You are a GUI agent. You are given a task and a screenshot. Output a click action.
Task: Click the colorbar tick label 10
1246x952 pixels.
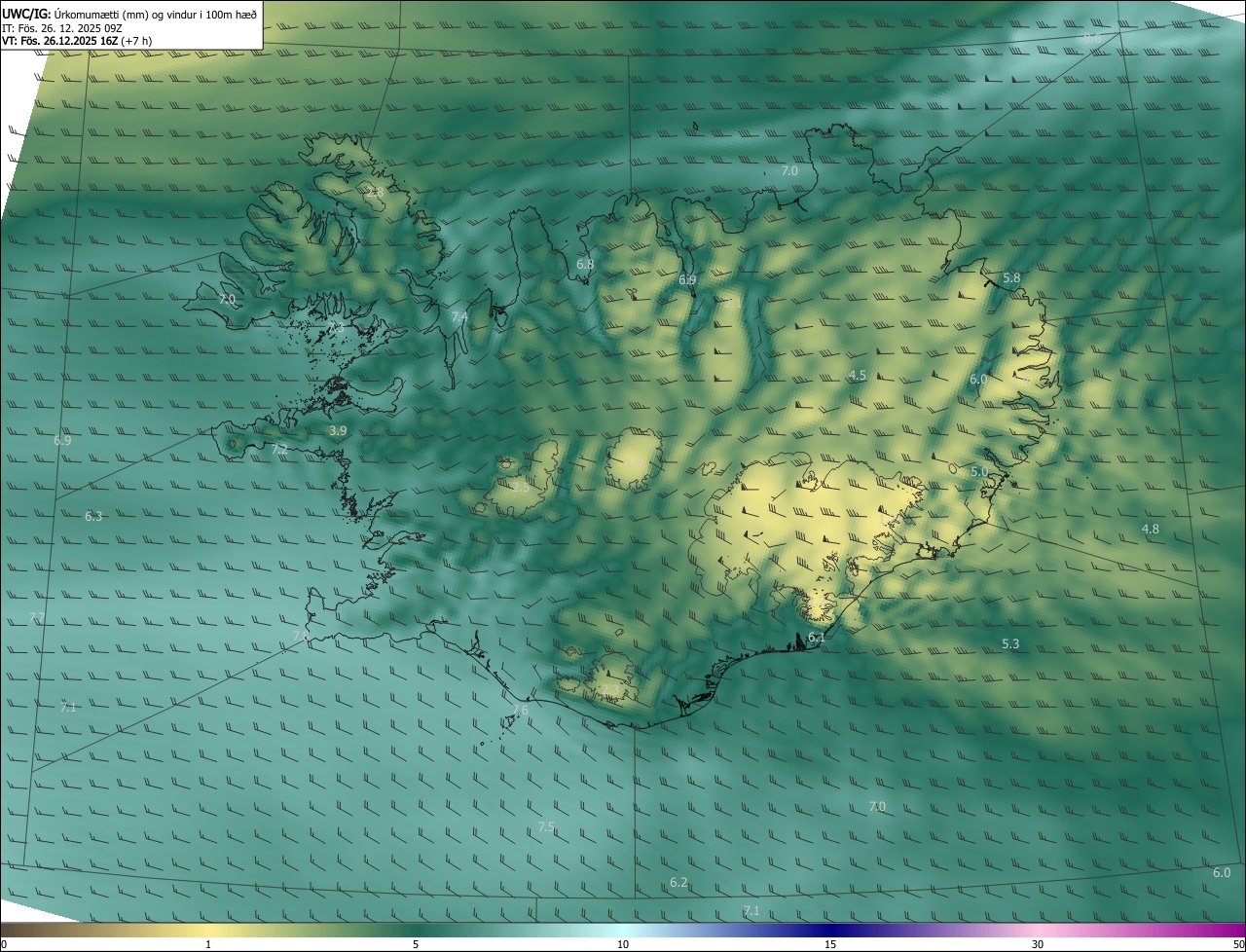coord(623,944)
